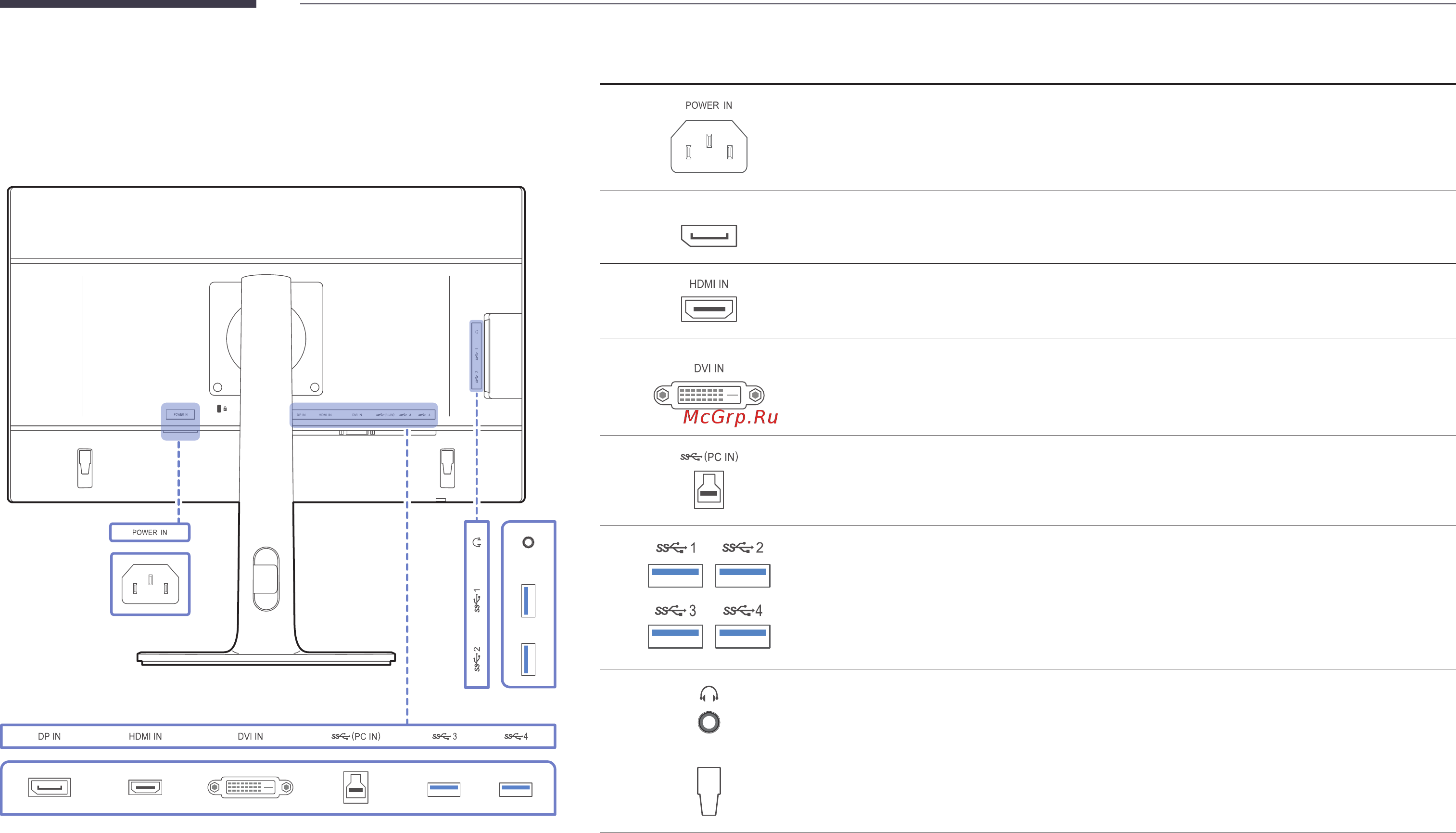Click the USB 3 label in the bottom strip
This screenshot has height=833, width=1456.
coord(444,736)
